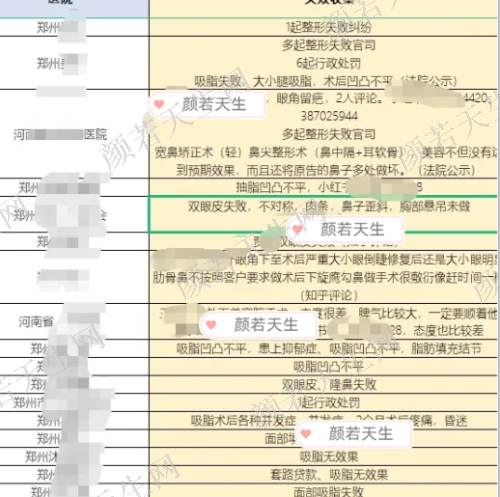Click the heart icon on the top 颜若天生 badge

159,104
